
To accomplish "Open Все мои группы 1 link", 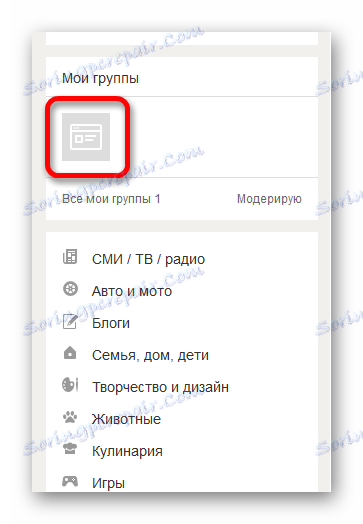I will [x=111, y=199].
